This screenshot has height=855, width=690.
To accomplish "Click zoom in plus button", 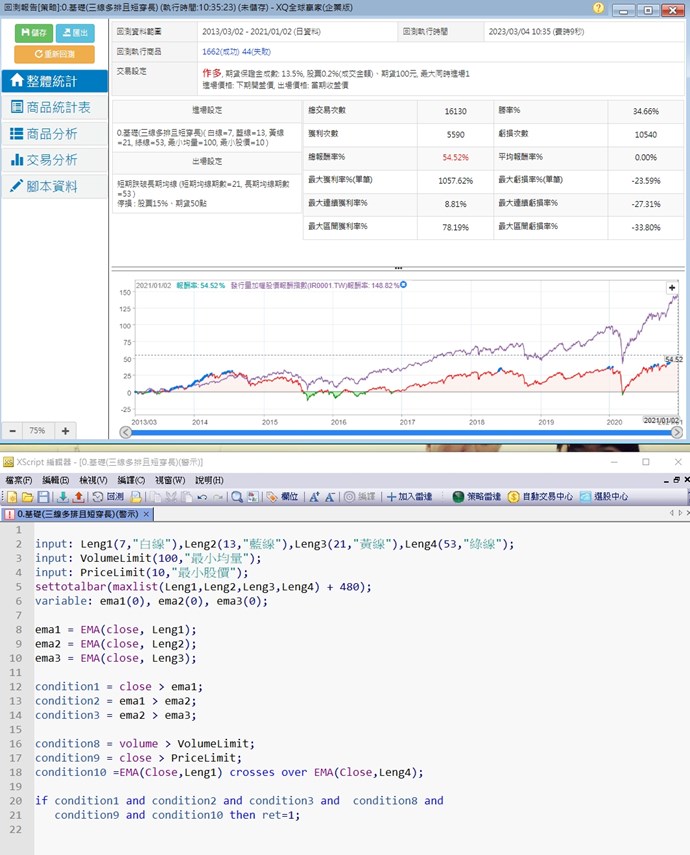I will tap(65, 430).
